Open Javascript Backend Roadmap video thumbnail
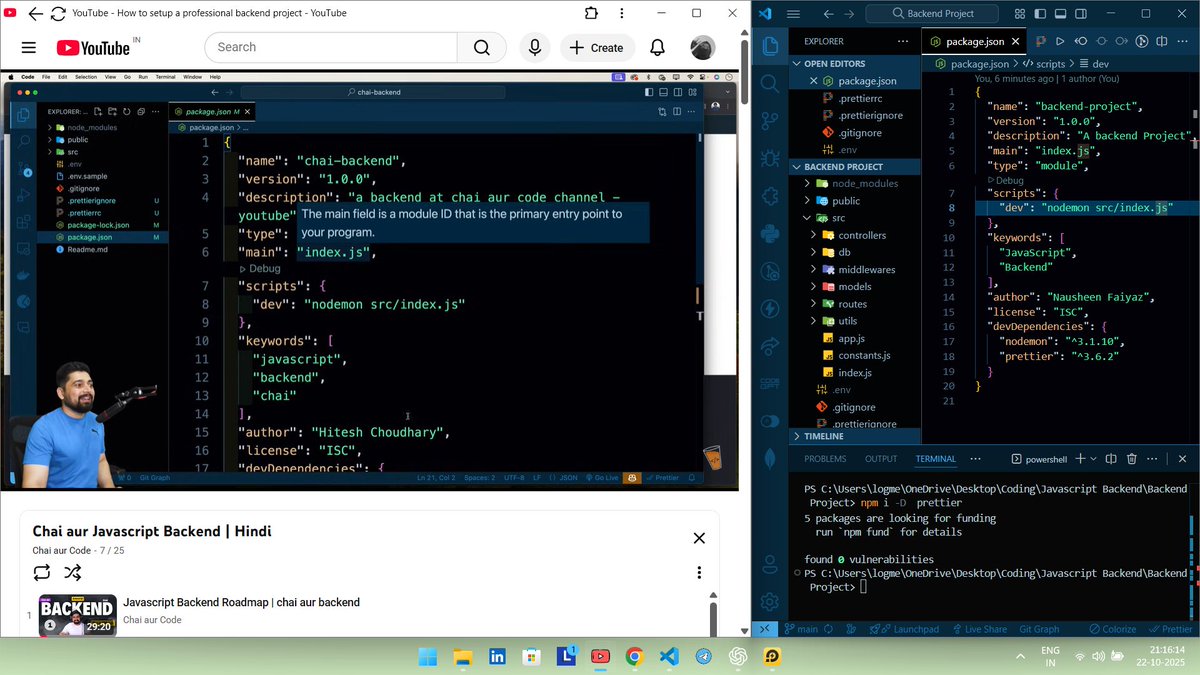The width and height of the screenshot is (1200, 675). click(x=78, y=615)
